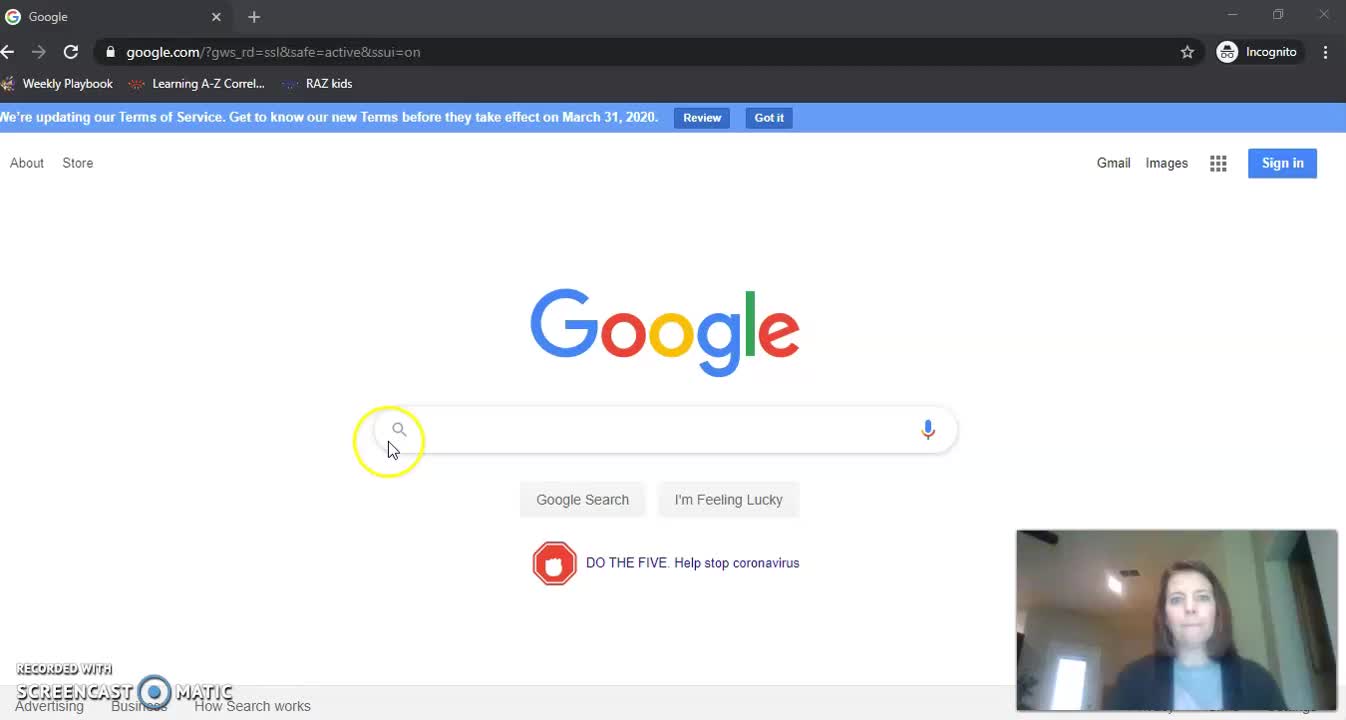Dismiss Terms banner with Got it

(x=769, y=118)
